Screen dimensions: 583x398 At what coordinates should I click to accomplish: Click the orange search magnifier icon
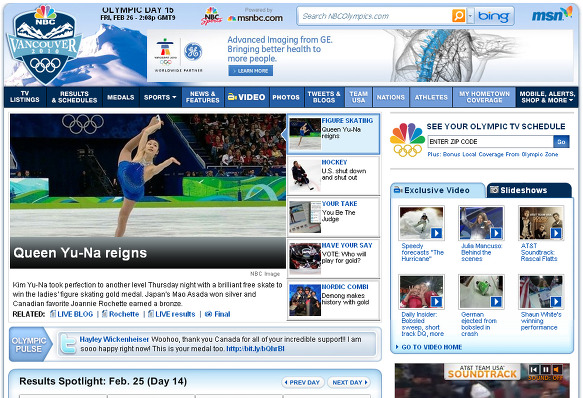click(x=458, y=16)
